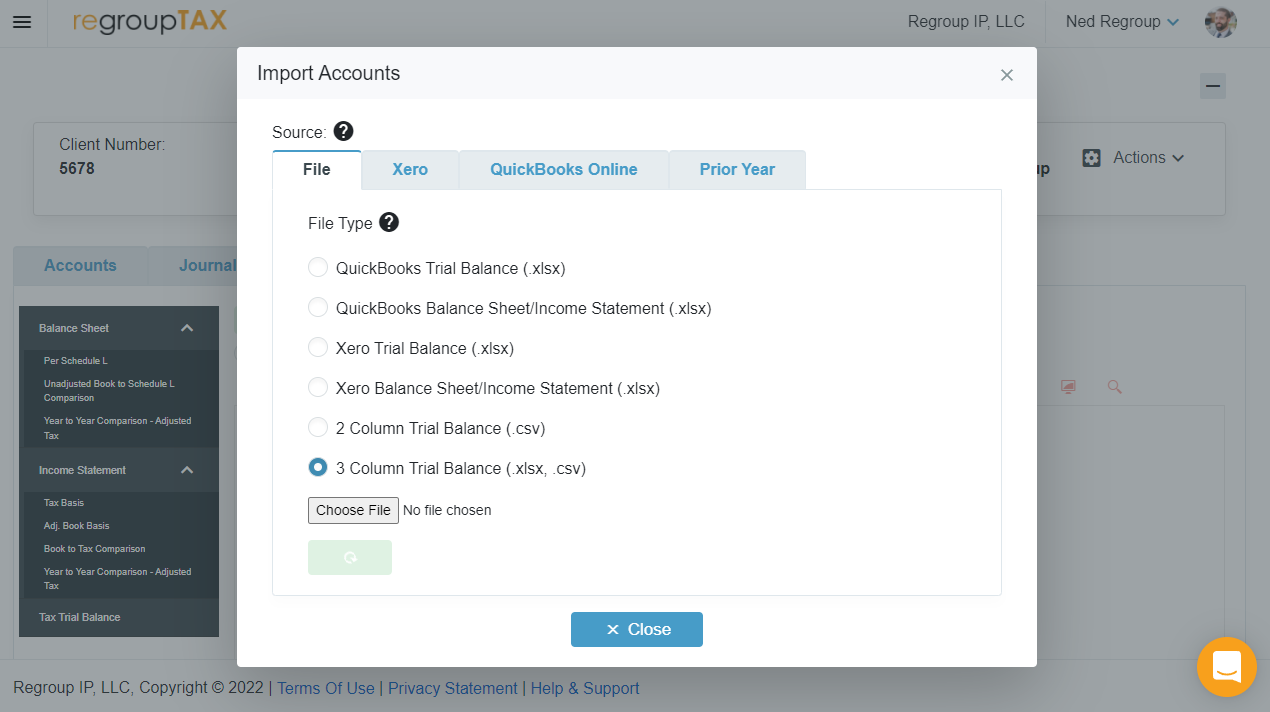The image size is (1270, 712).
Task: Click the File Type help icon
Action: pyautogui.click(x=389, y=222)
